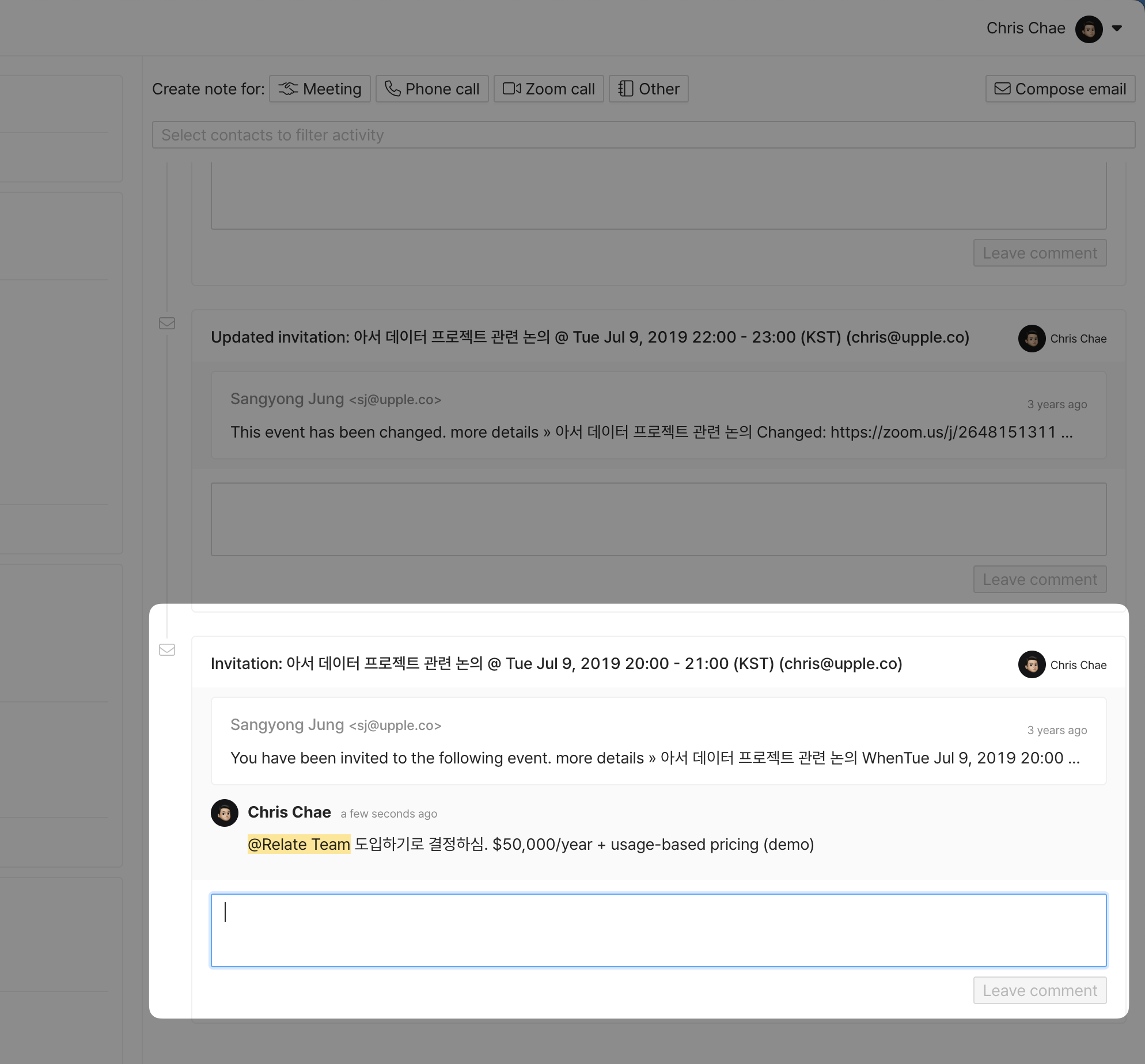Expand the Sangyong Jung invited event email
The height and width of the screenshot is (1064, 1145).
tap(658, 742)
